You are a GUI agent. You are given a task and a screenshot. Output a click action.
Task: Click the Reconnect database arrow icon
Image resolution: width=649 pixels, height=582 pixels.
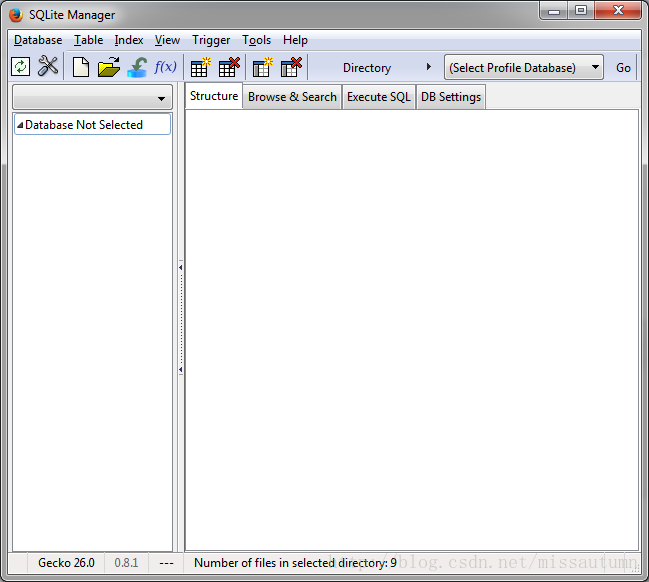pyautogui.click(x=137, y=67)
